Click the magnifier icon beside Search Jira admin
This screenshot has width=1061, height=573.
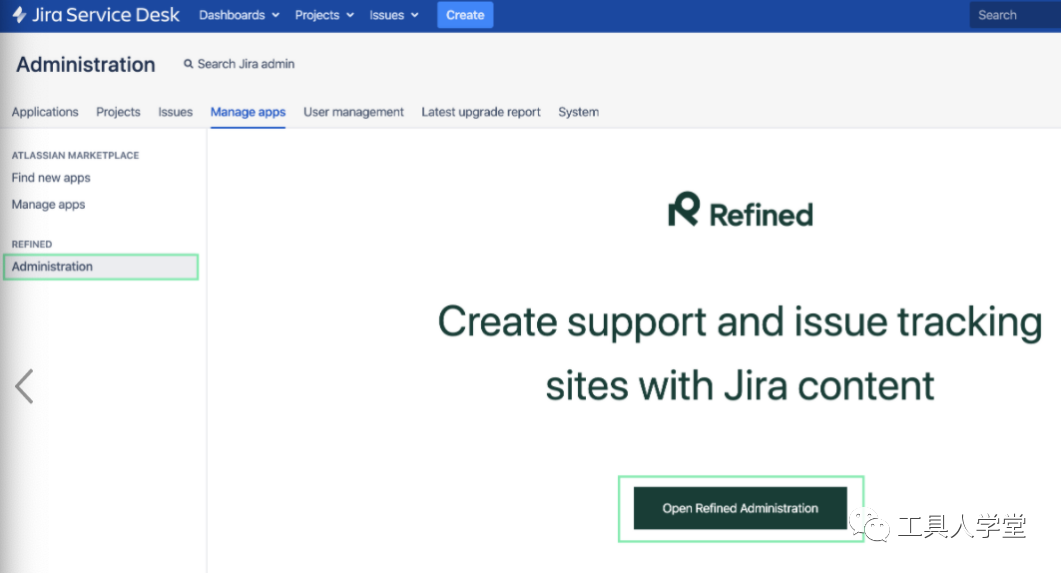188,64
